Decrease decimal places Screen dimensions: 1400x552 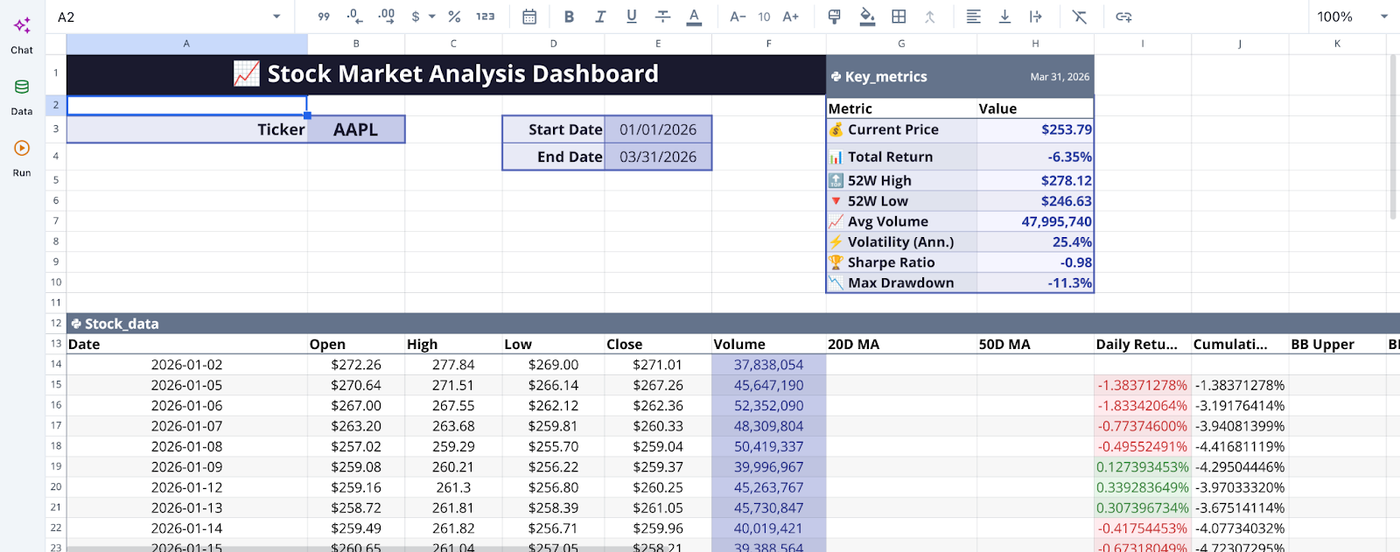(x=354, y=16)
